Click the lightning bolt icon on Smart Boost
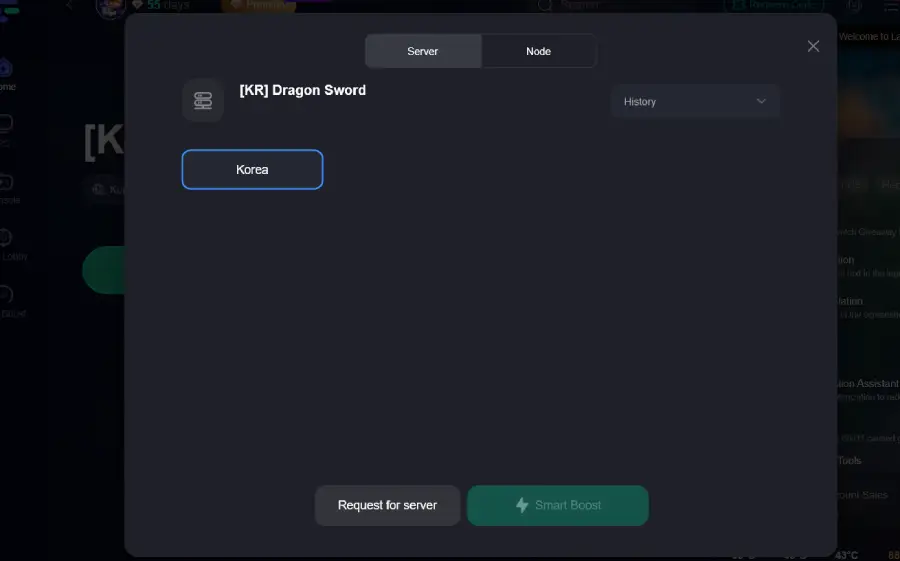Viewport: 900px width, 561px height. [x=522, y=505]
